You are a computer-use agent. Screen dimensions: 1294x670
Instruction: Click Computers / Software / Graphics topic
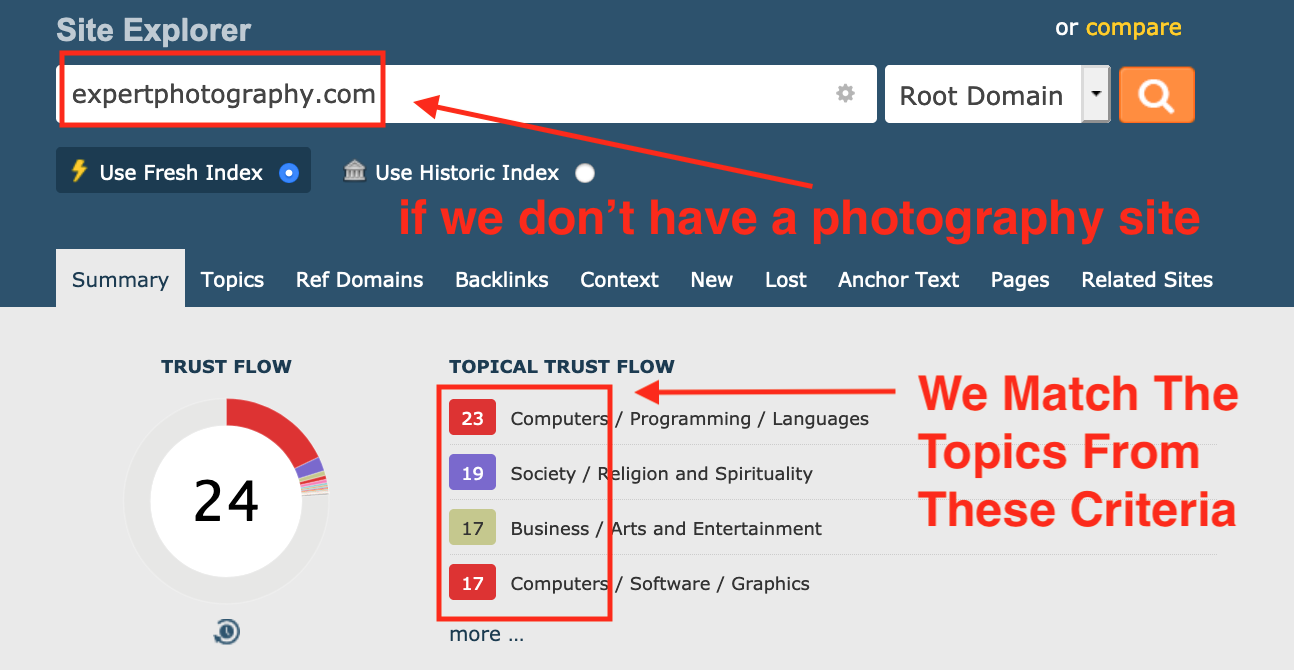point(660,584)
